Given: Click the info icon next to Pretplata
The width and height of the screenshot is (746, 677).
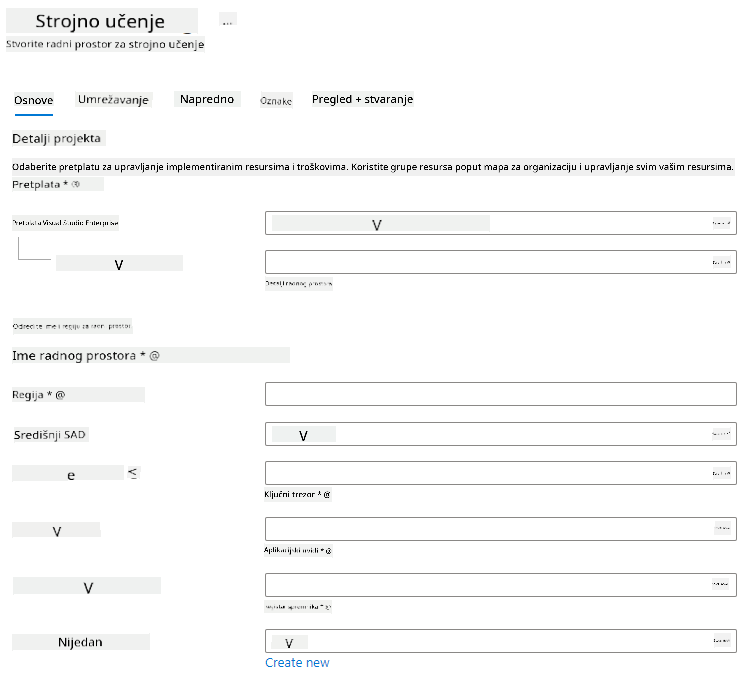Looking at the screenshot, I should pyautogui.click(x=76, y=184).
